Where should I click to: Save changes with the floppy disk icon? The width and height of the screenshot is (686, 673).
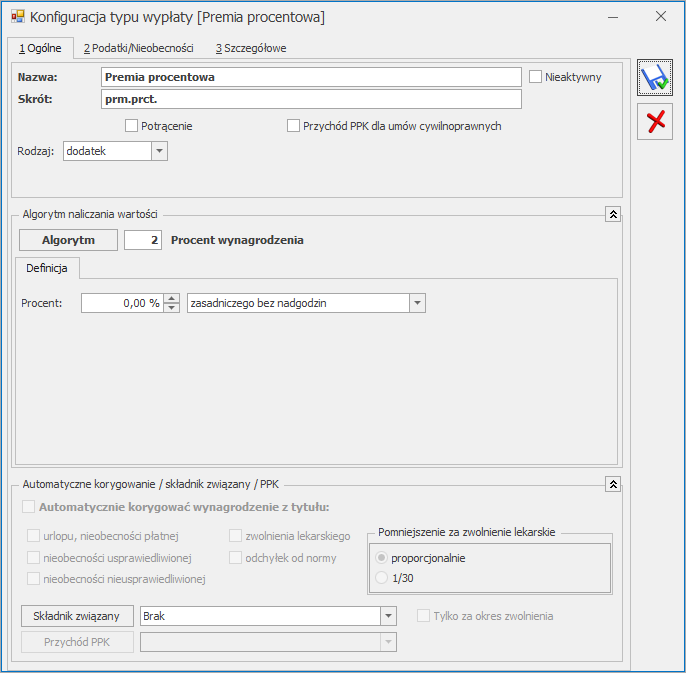(x=654, y=78)
